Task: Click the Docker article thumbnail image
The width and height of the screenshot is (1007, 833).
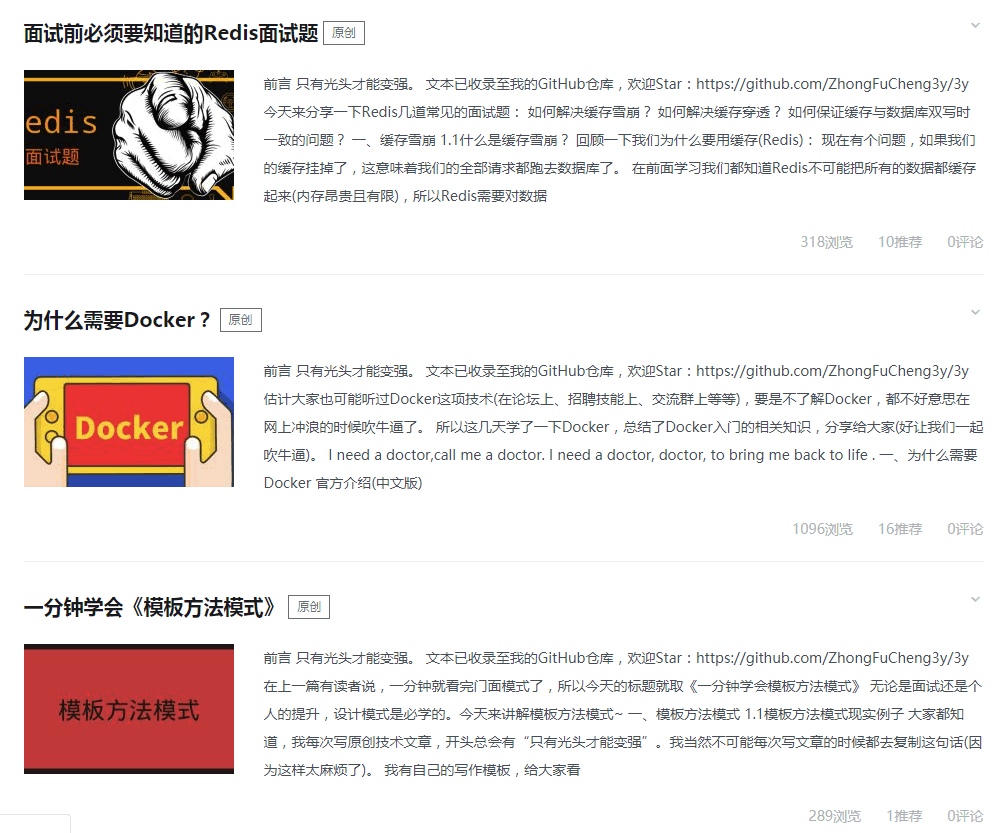Action: pos(129,422)
